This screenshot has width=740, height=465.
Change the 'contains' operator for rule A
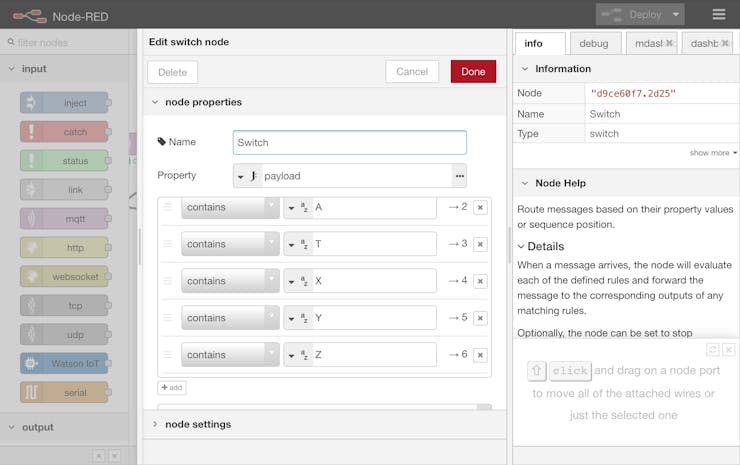230,207
